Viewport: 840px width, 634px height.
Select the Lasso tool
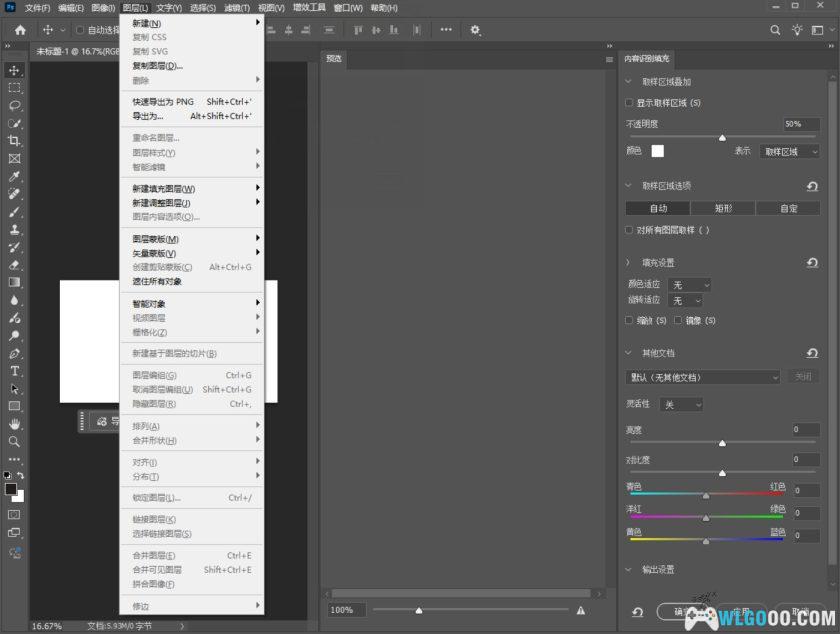tap(14, 105)
